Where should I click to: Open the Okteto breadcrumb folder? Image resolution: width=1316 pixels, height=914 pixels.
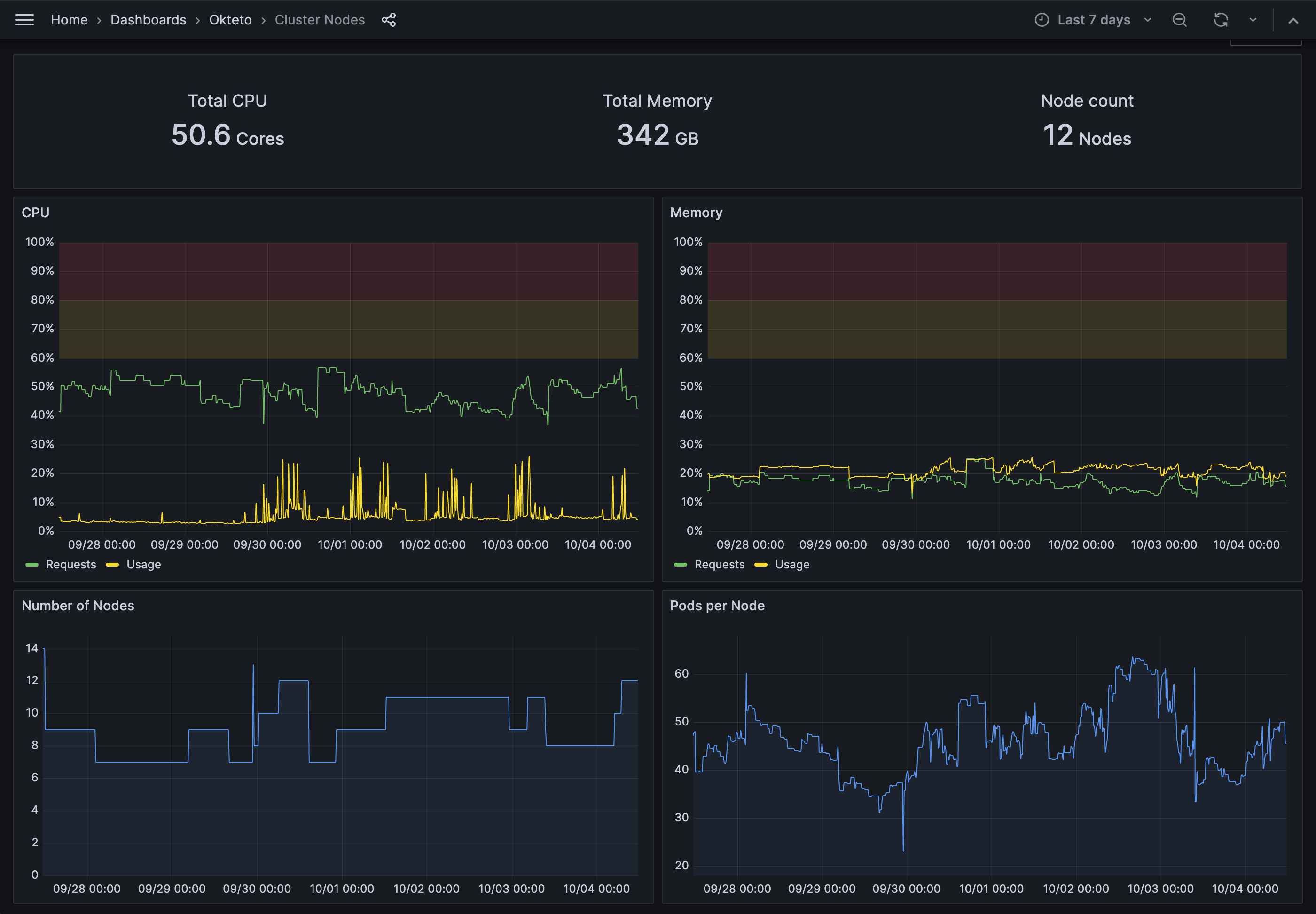(x=230, y=19)
